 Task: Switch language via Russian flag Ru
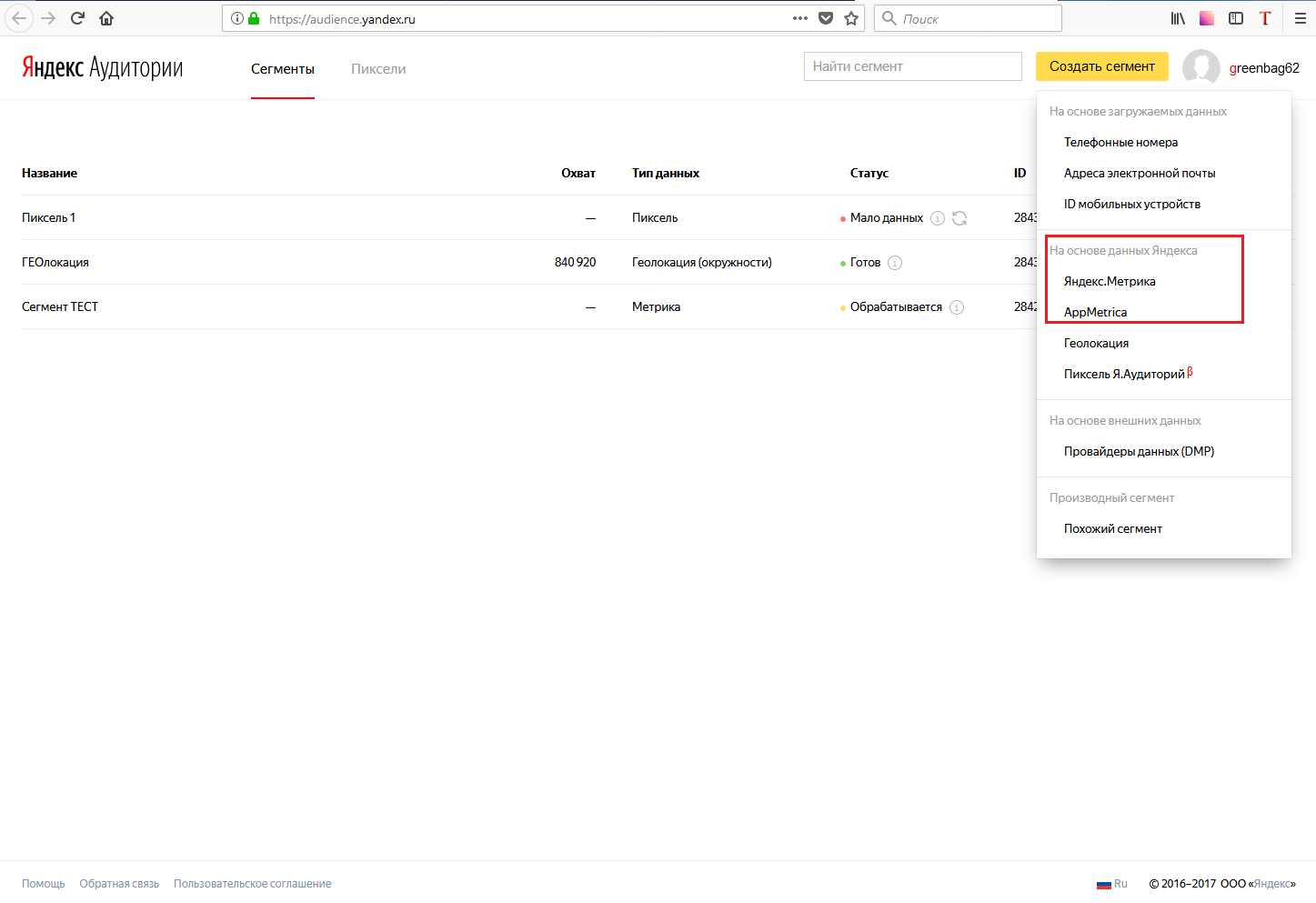(x=1111, y=884)
